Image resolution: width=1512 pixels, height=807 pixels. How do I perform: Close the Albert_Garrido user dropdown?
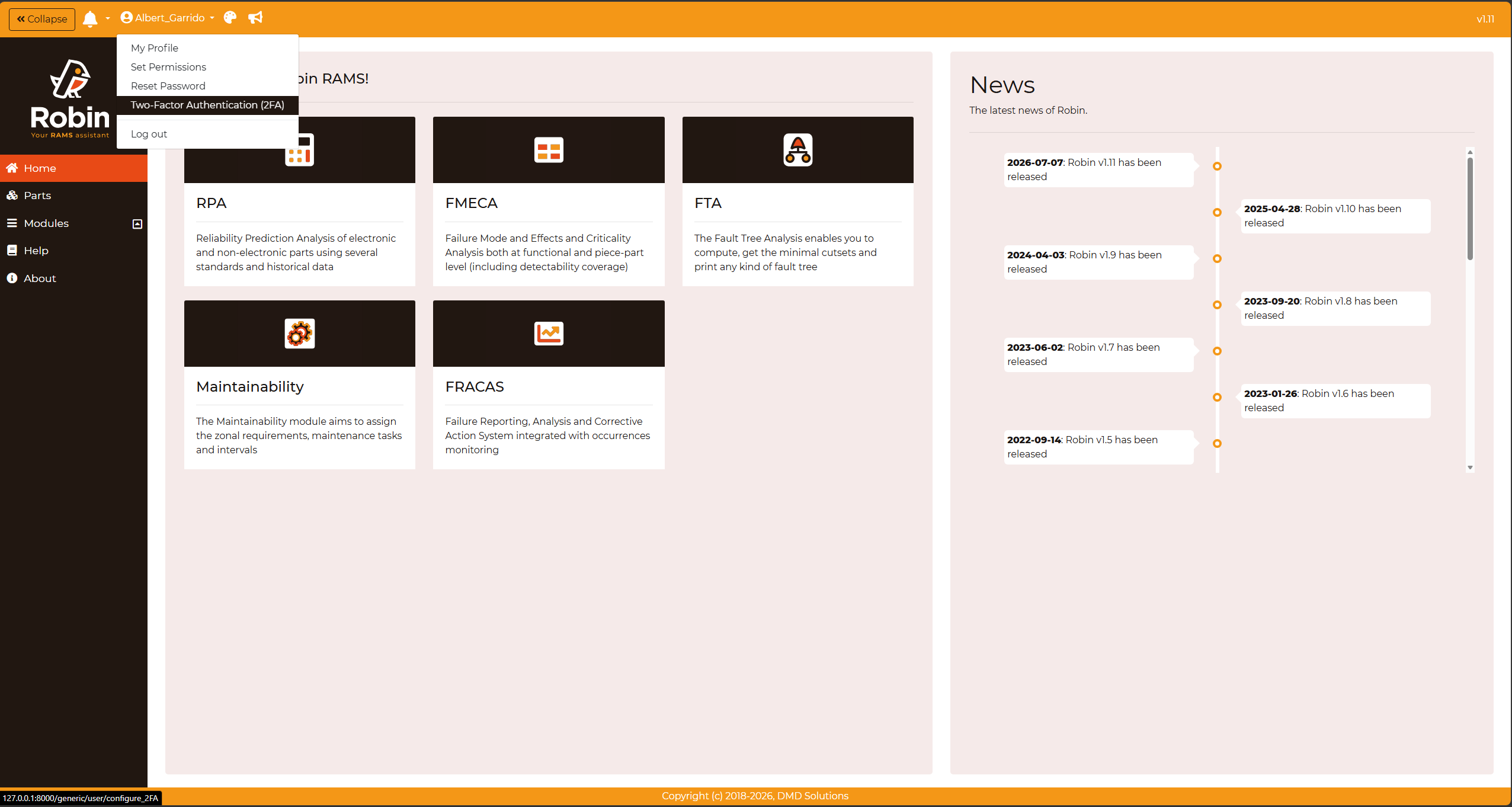[x=168, y=18]
